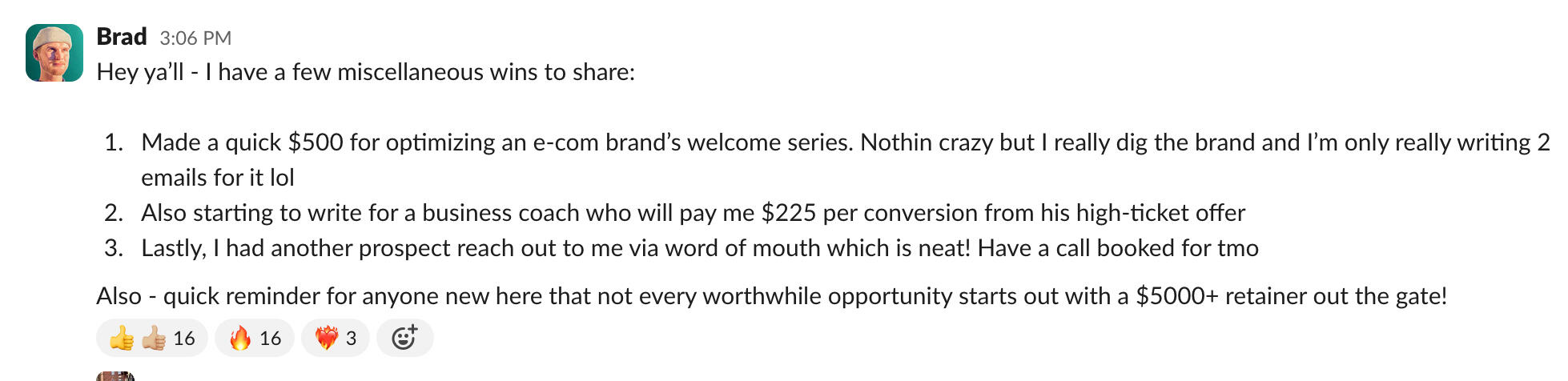Click the $5000+ retainer reminder paragraph
This screenshot has width=1568, height=381.
(x=771, y=296)
